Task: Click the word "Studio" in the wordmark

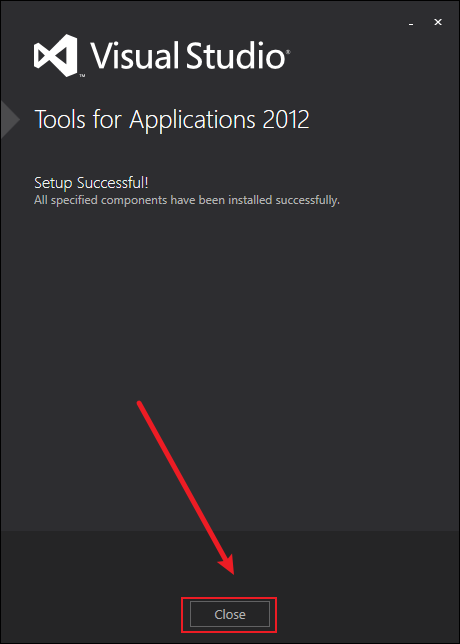Action: (x=235, y=55)
